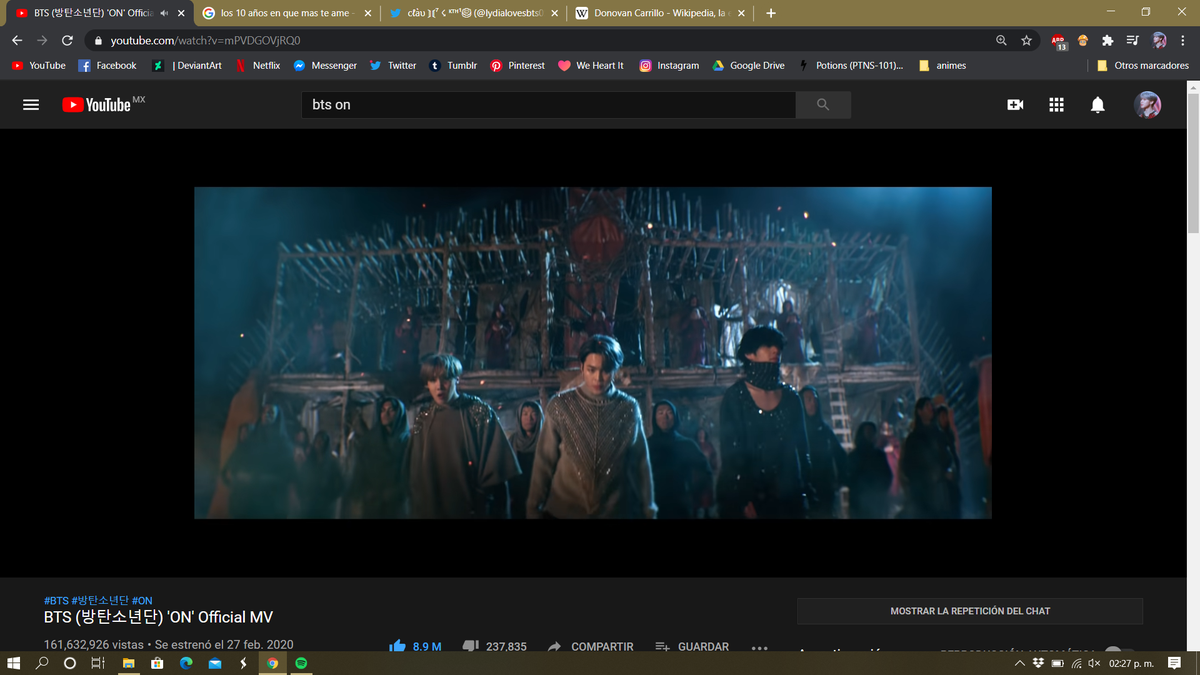Click the URL address bar
Viewport: 1200px width, 675px height.
click(x=540, y=40)
